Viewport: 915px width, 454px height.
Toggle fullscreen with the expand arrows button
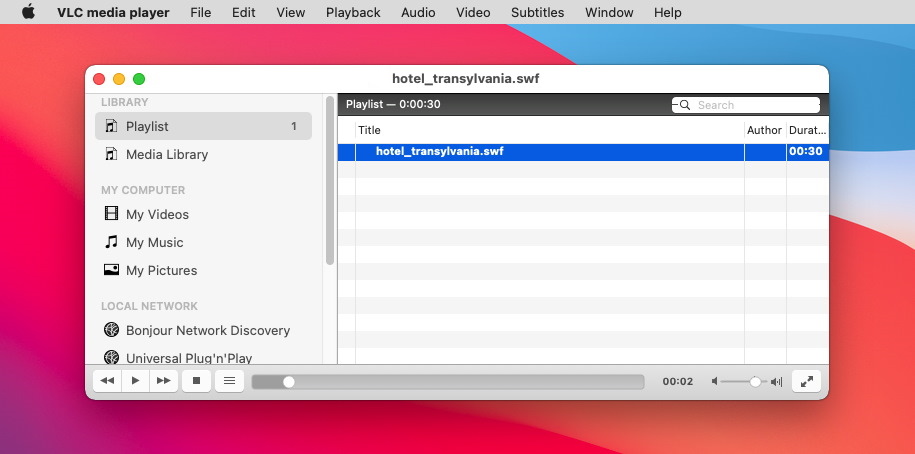[x=806, y=382]
